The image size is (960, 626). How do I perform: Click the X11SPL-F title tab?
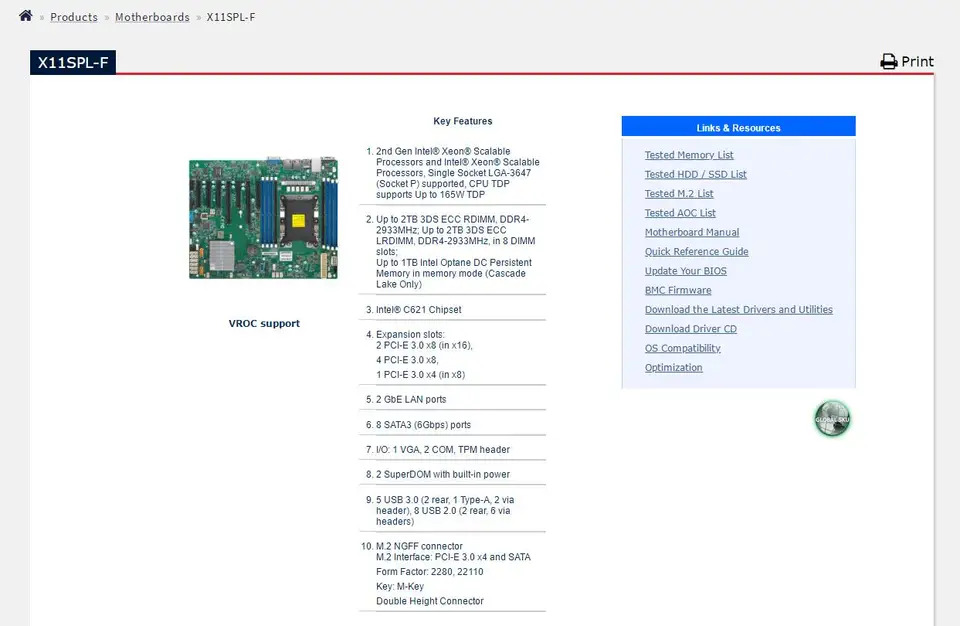73,62
